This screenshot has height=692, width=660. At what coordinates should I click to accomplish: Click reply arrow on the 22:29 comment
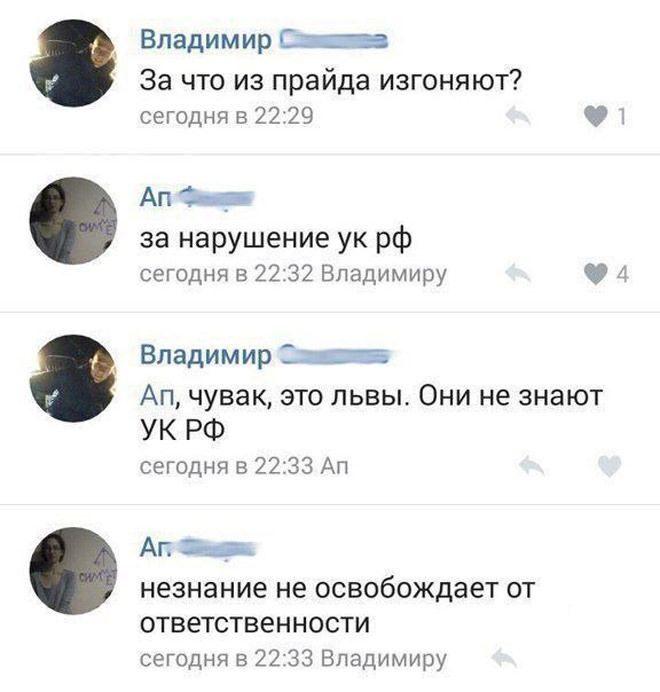tap(518, 116)
